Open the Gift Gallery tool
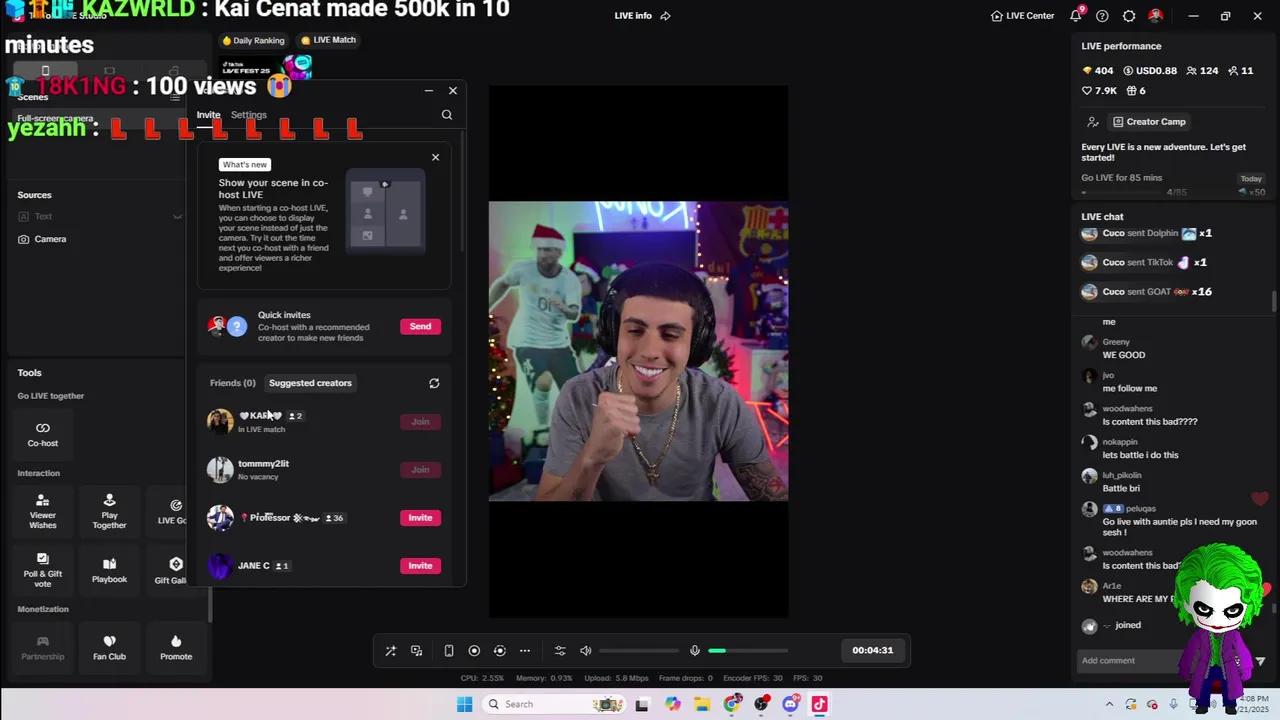1280x720 pixels. [173, 571]
